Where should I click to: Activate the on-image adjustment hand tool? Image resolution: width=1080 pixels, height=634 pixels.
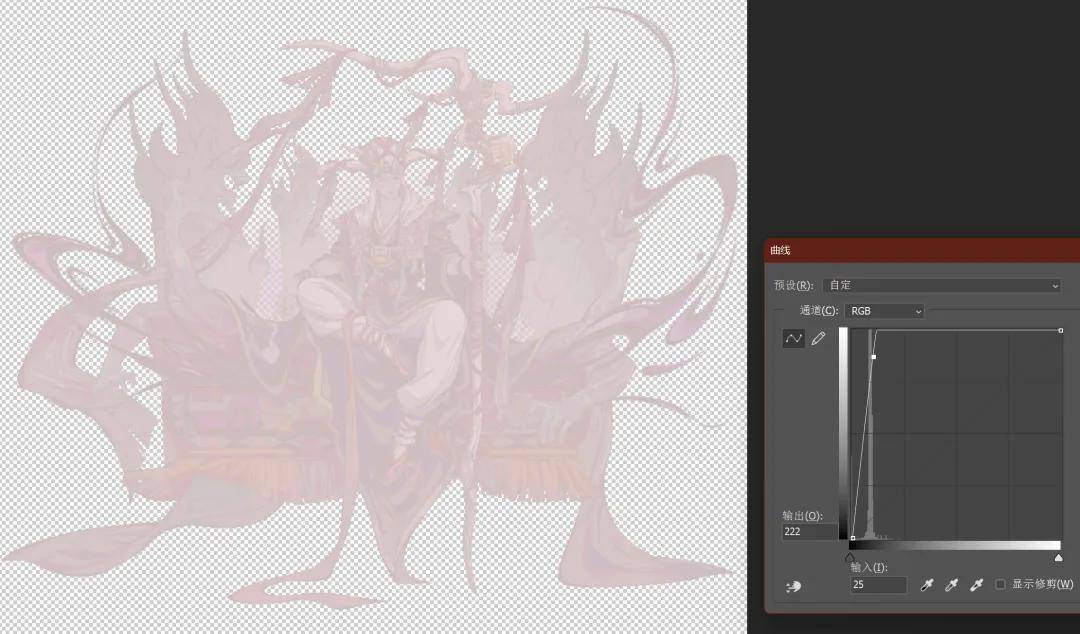[x=794, y=586]
